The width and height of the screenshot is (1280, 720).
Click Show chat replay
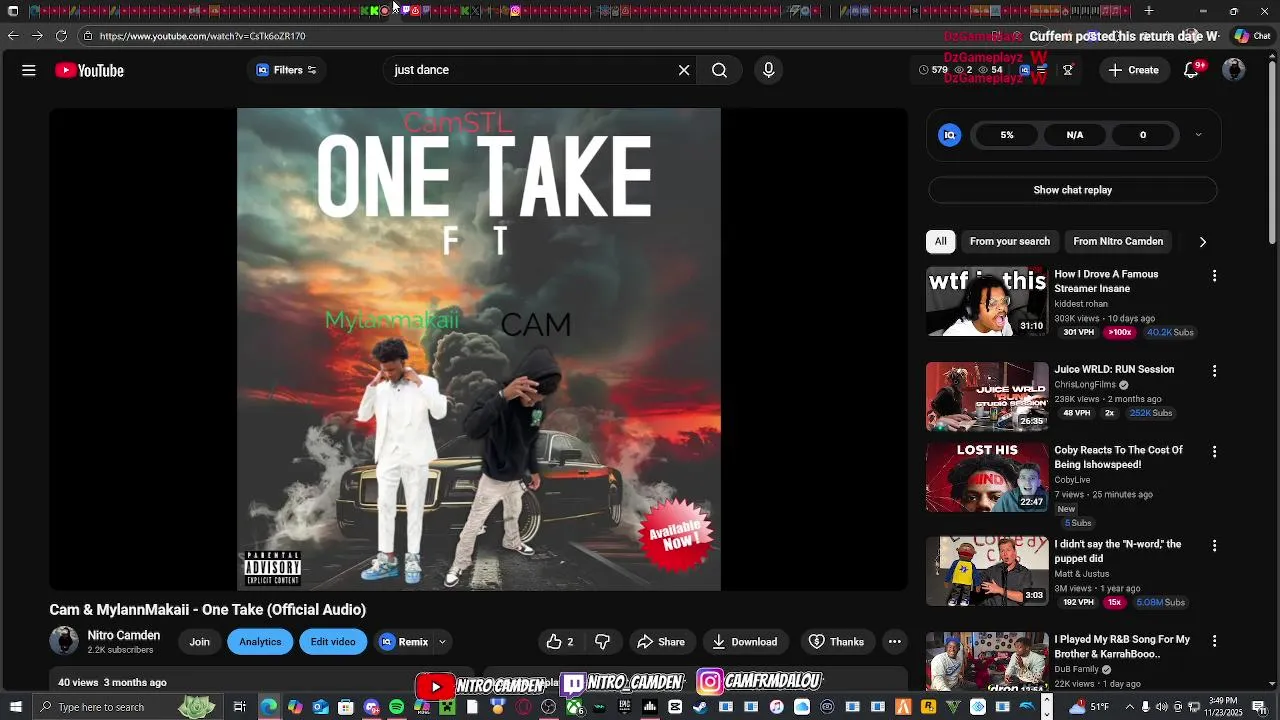point(1072,190)
